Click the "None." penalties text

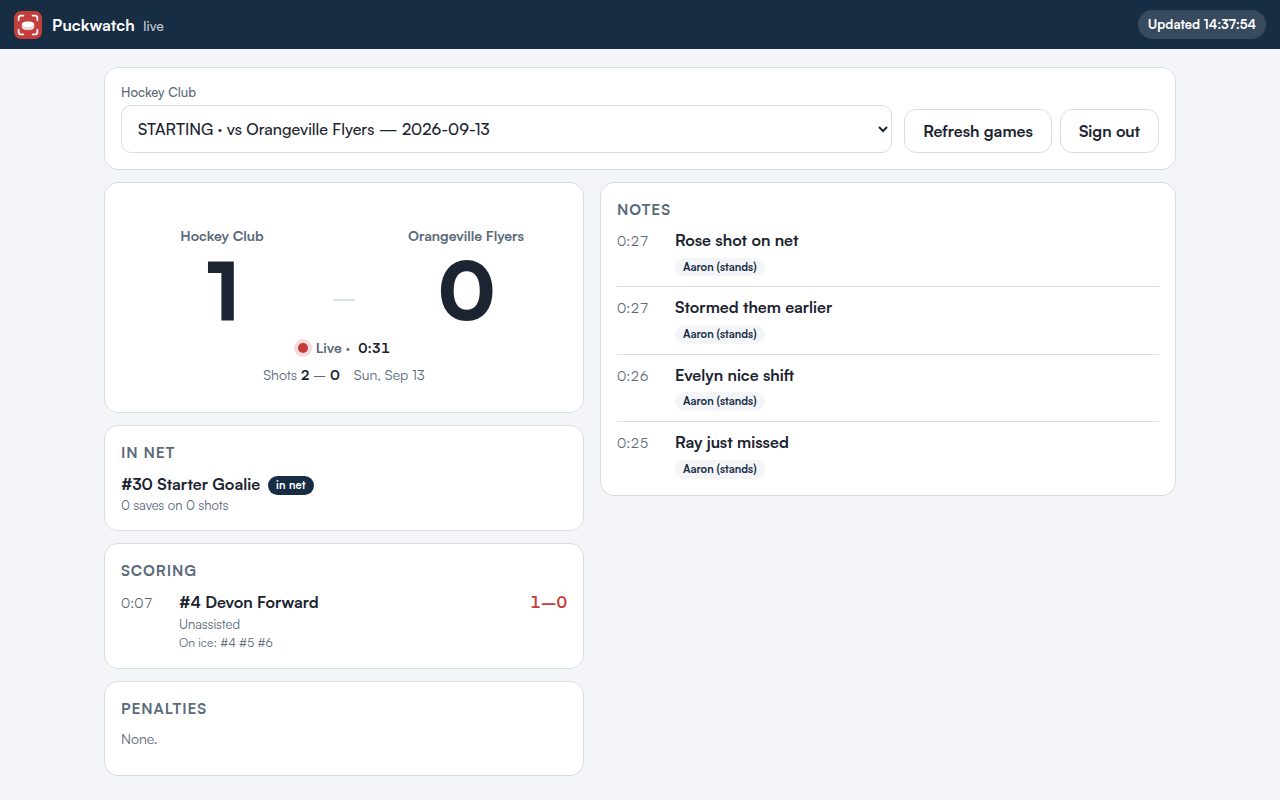coord(139,739)
